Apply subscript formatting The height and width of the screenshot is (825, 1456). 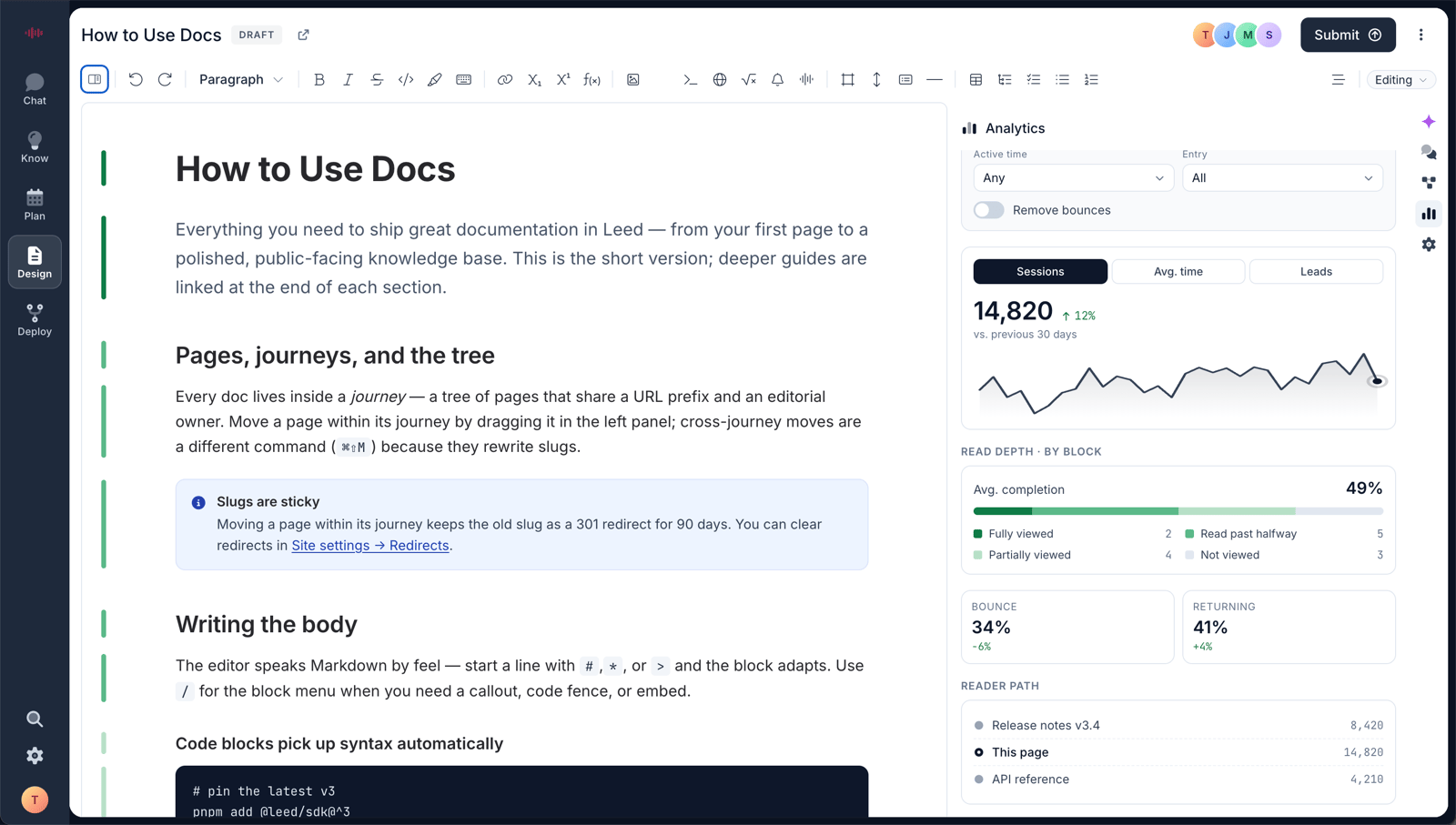click(534, 79)
